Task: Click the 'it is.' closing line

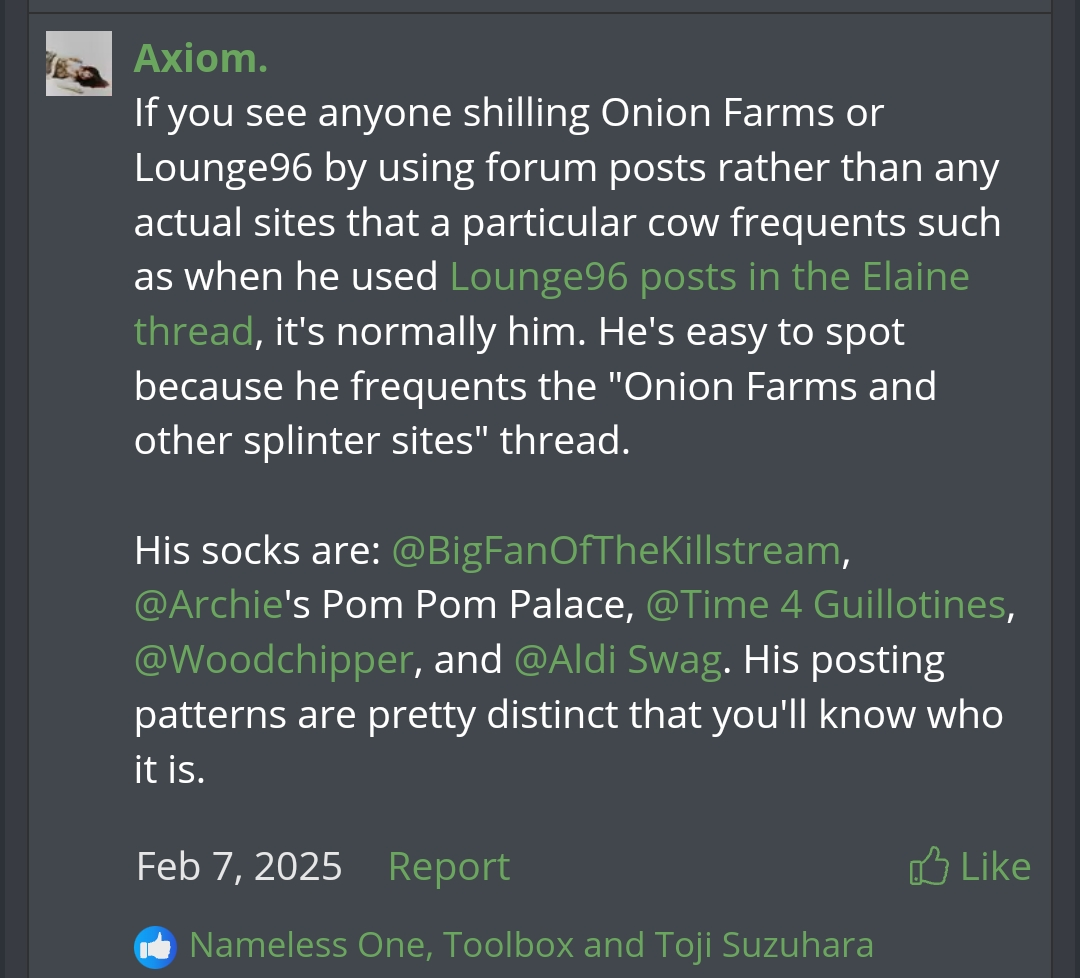Action: 169,769
